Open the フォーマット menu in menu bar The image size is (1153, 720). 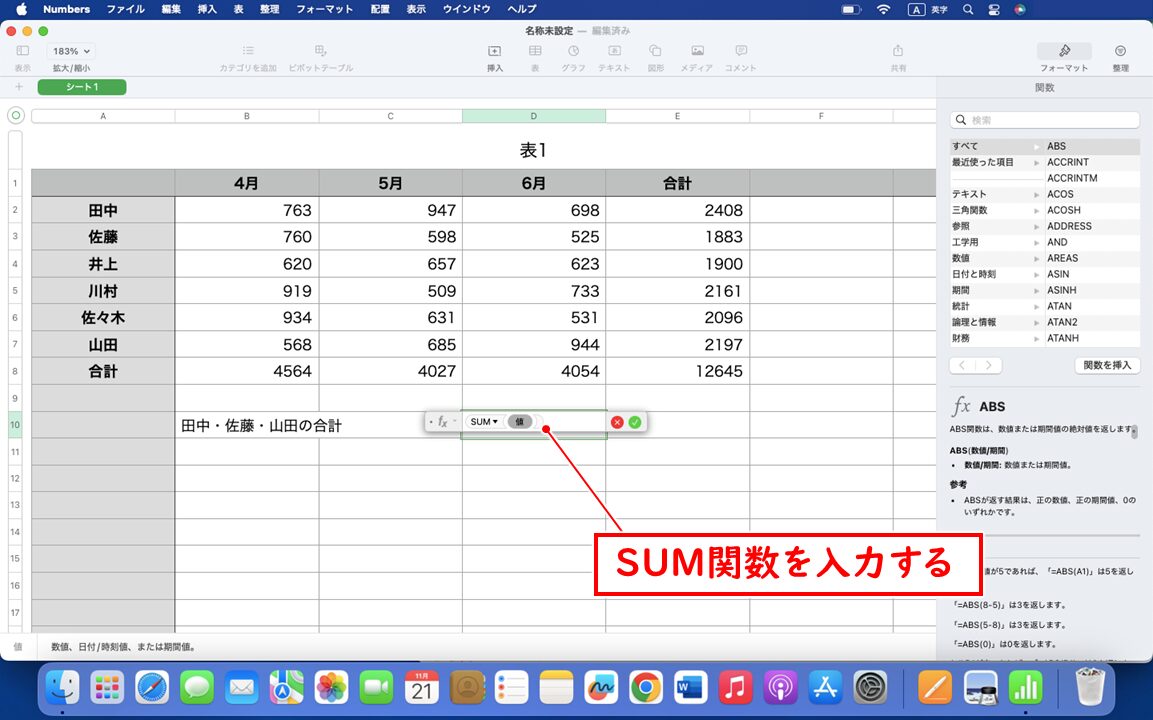pos(324,9)
